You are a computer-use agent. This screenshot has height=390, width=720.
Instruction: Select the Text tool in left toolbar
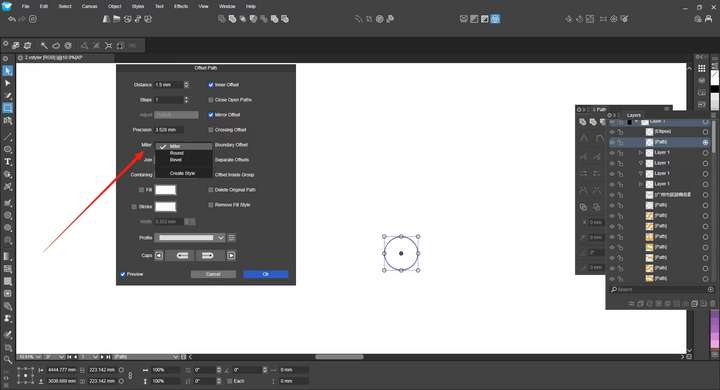click(x=8, y=162)
